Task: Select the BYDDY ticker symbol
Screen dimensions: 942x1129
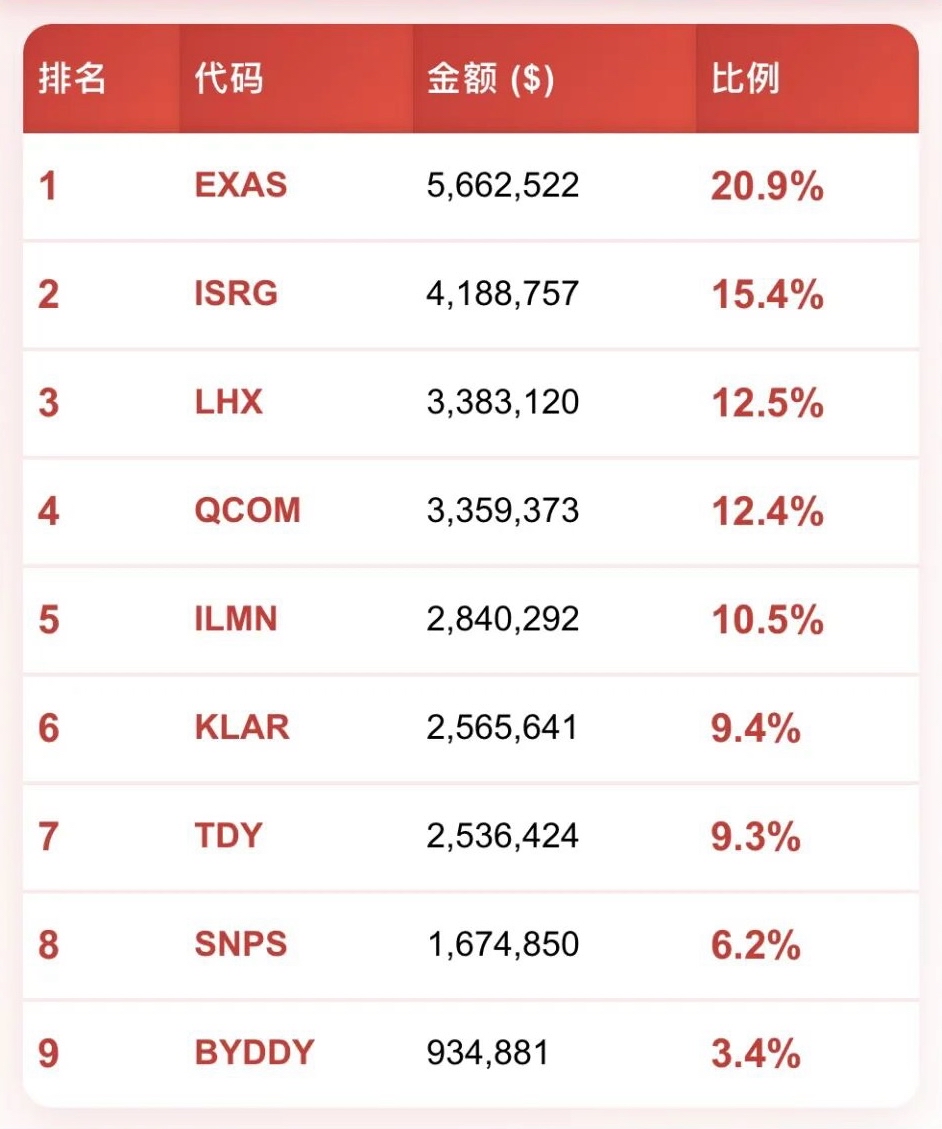Action: pyautogui.click(x=254, y=1052)
